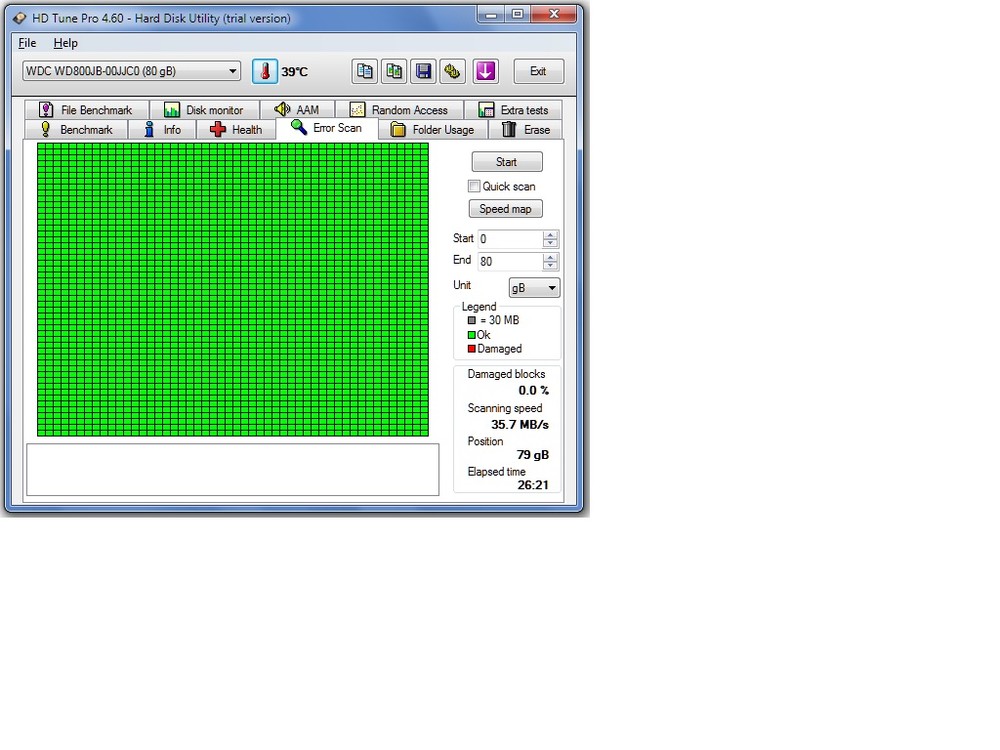Open the File menu
This screenshot has height=750, width=1000.
[27, 43]
